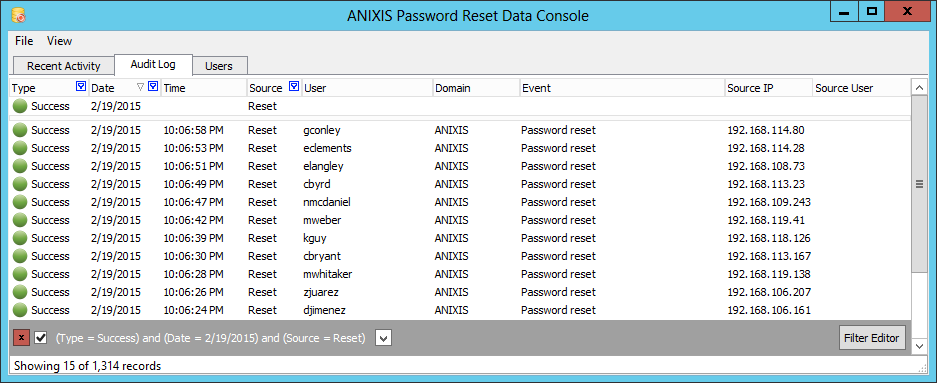
Task: Open the Source column filter icon
Action: pos(293,87)
